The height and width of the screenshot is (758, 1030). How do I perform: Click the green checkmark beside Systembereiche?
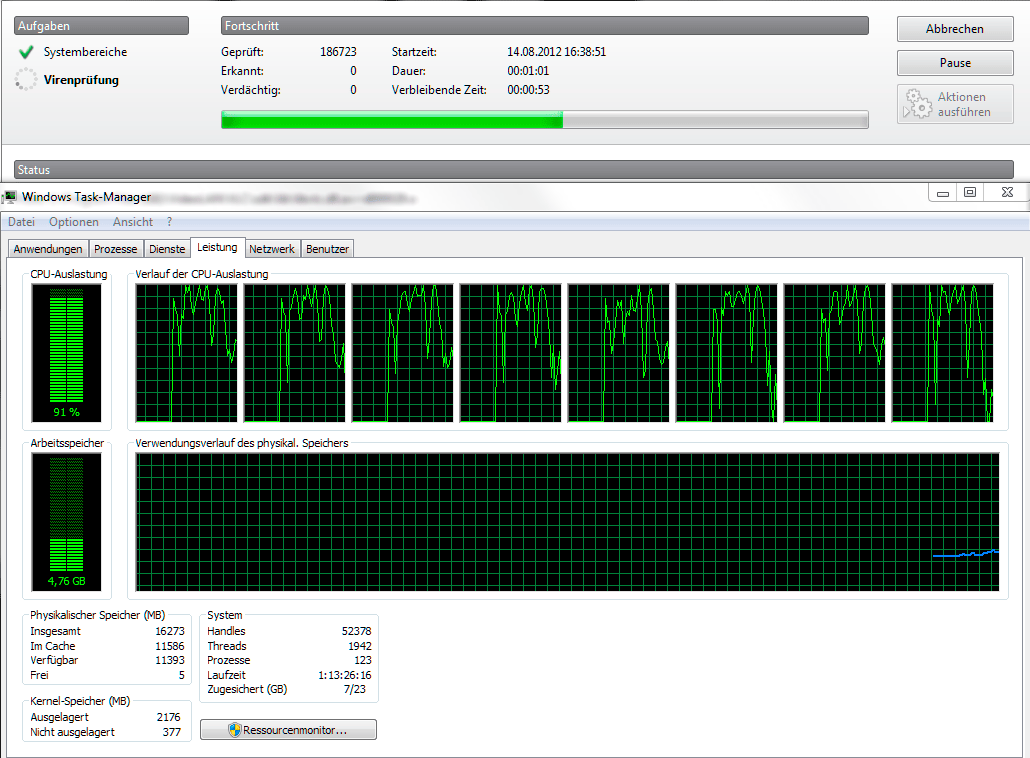(x=26, y=52)
